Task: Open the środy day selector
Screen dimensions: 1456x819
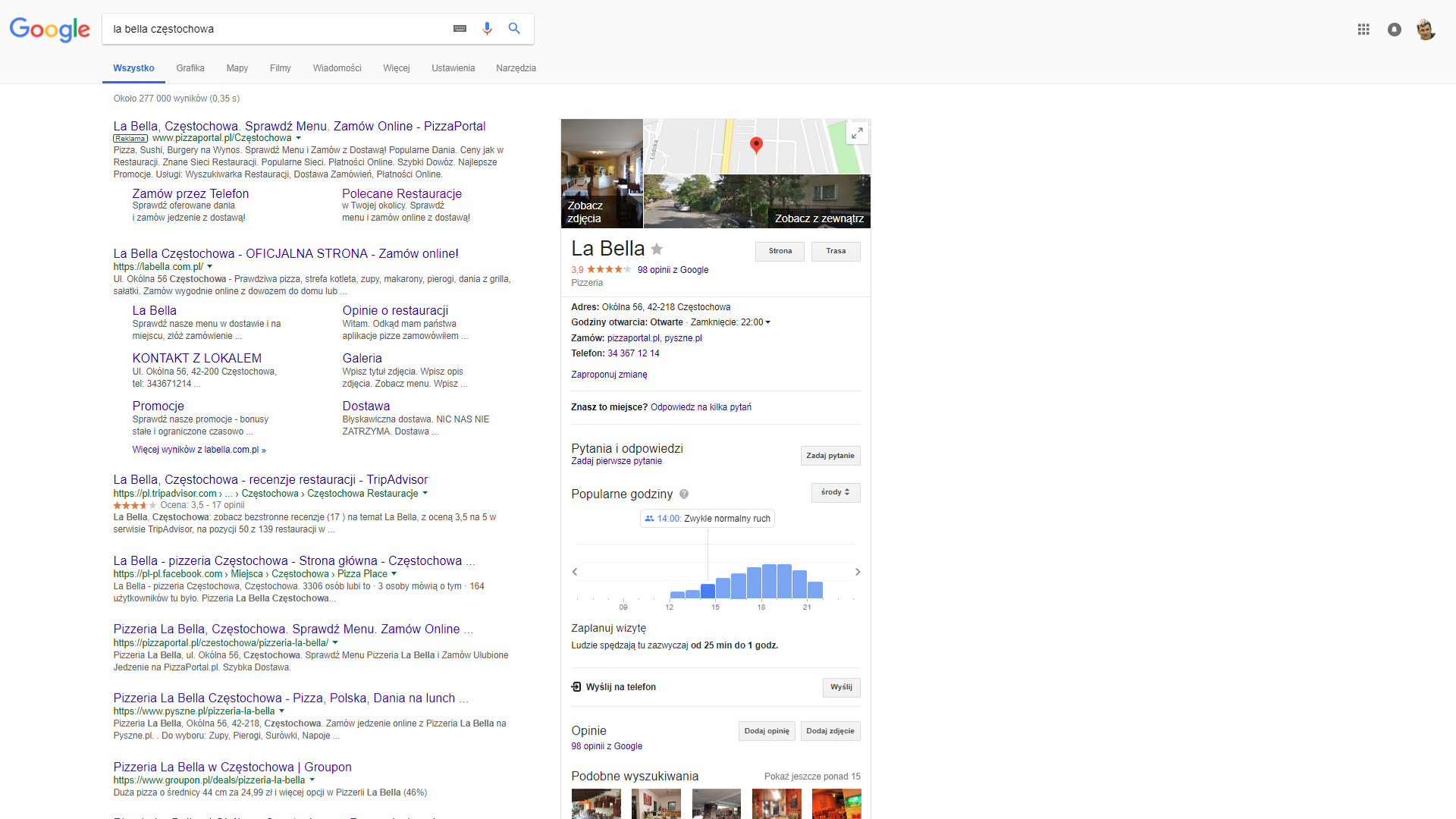Action: (x=836, y=493)
